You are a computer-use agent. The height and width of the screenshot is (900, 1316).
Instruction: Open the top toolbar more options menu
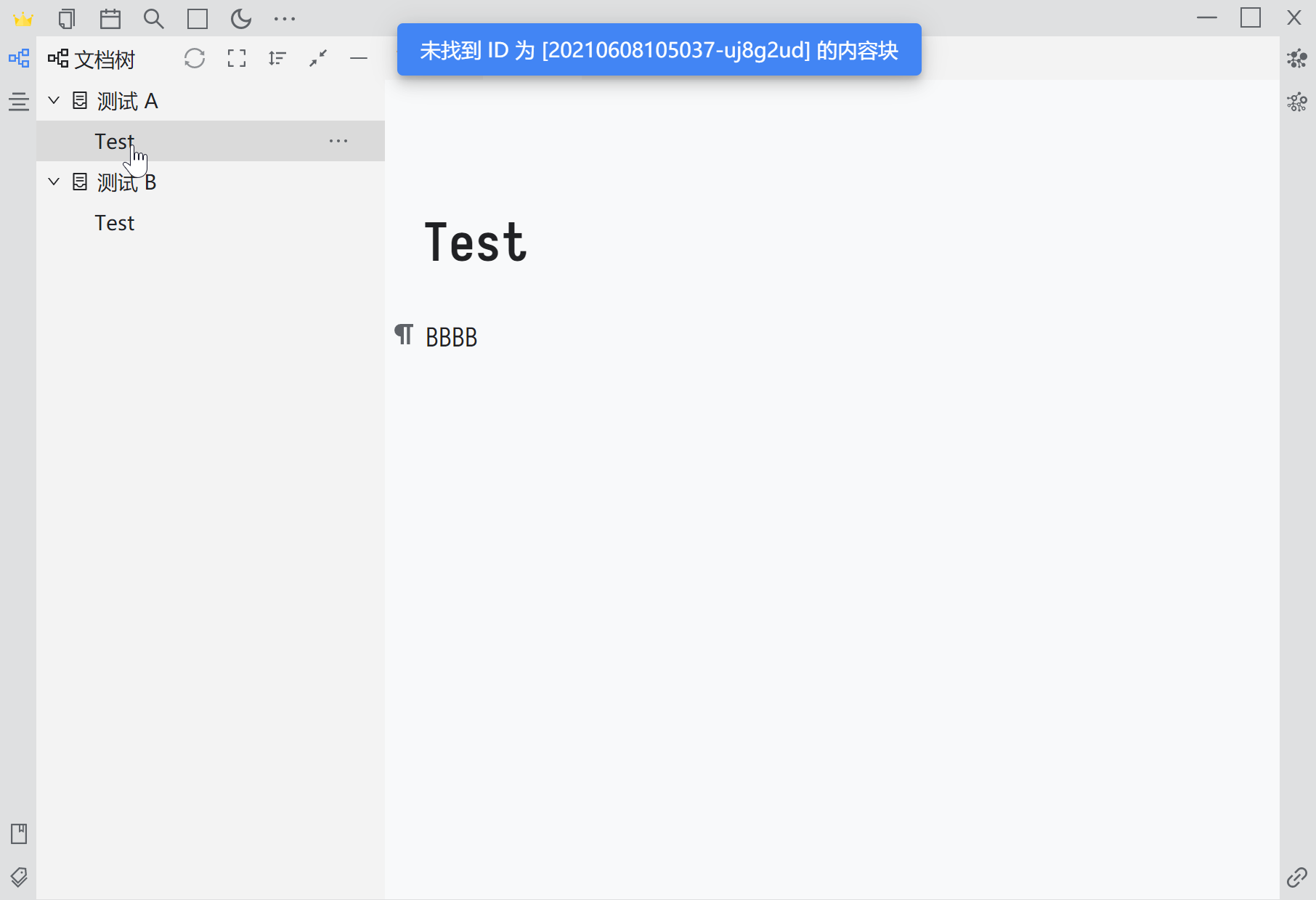tap(285, 19)
